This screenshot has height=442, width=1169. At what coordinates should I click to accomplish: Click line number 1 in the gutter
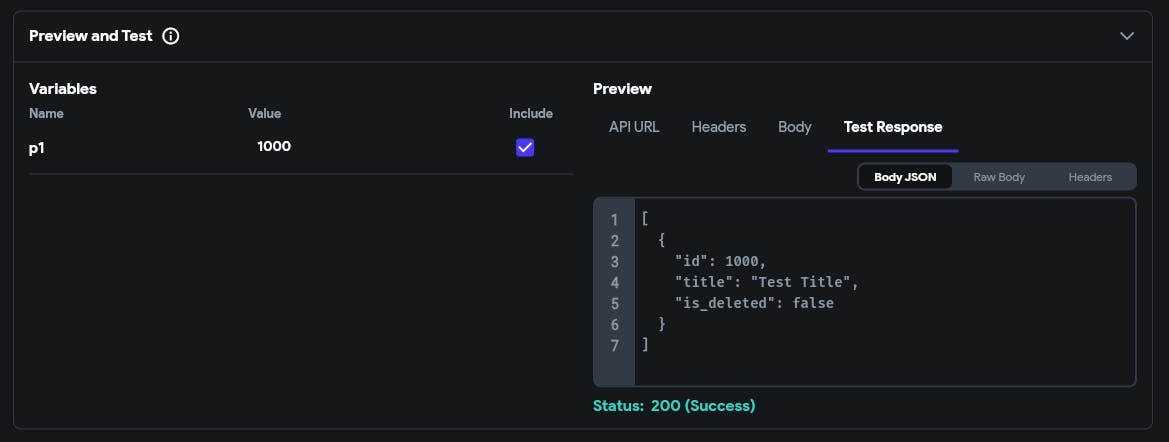[614, 219]
